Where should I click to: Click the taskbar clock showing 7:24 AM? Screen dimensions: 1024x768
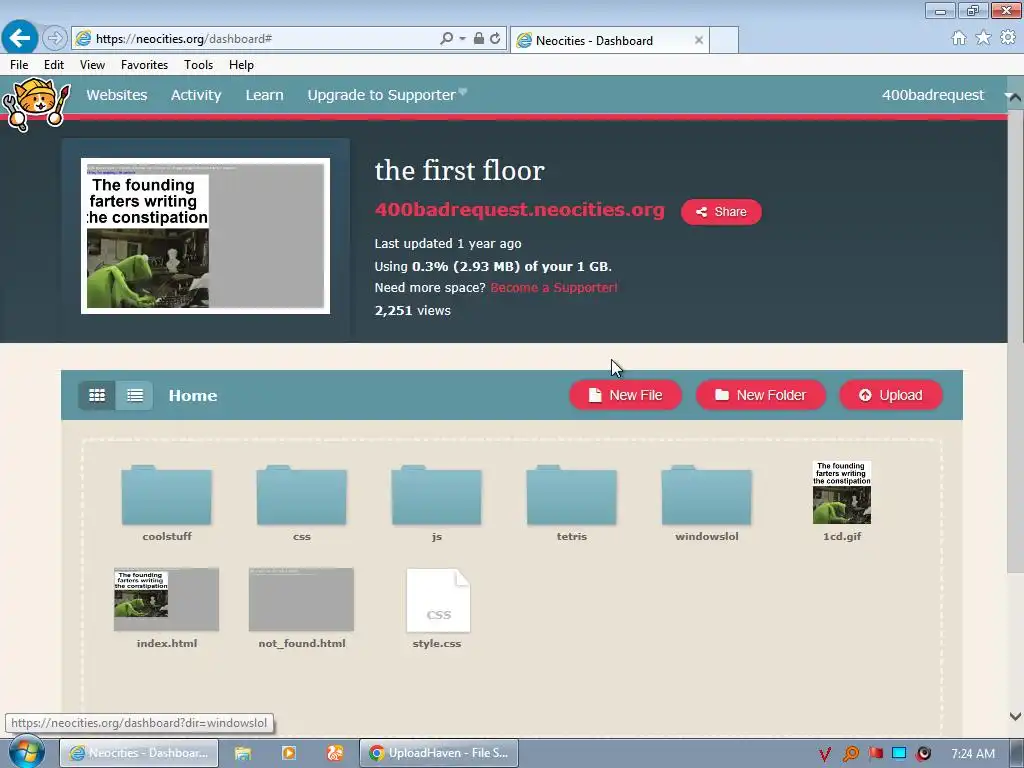[972, 754]
